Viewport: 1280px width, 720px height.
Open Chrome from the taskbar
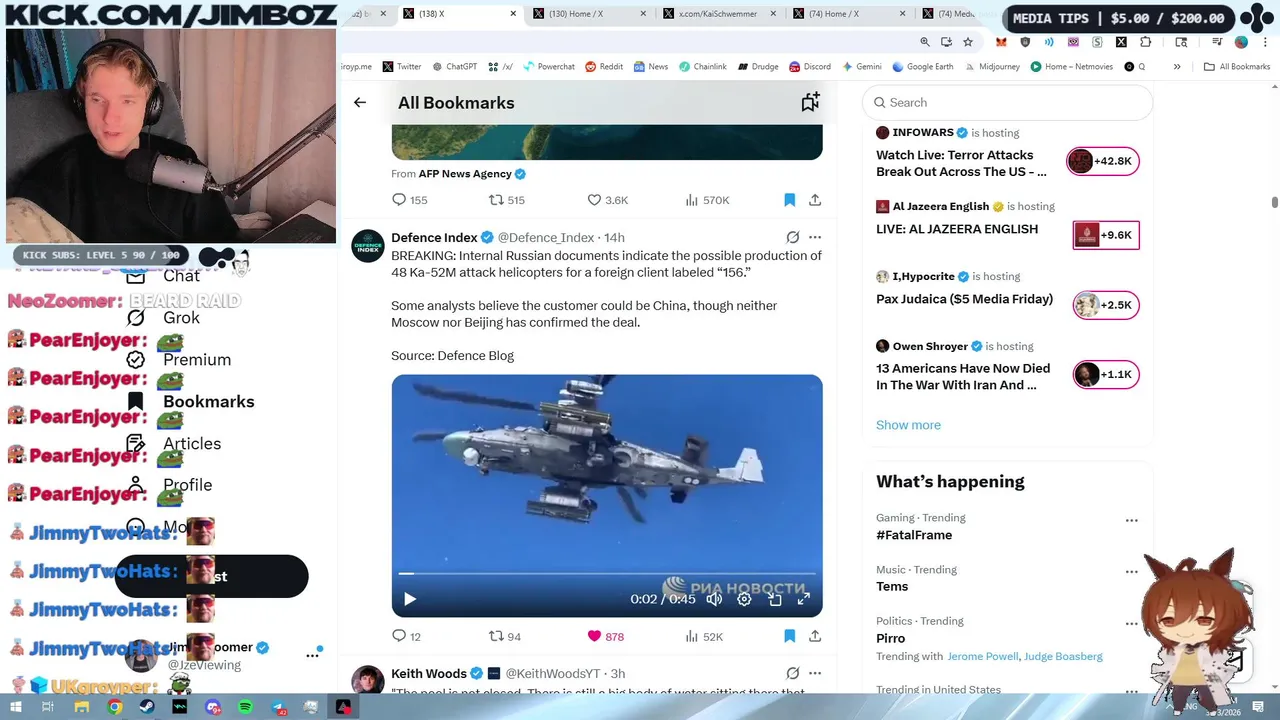115,707
